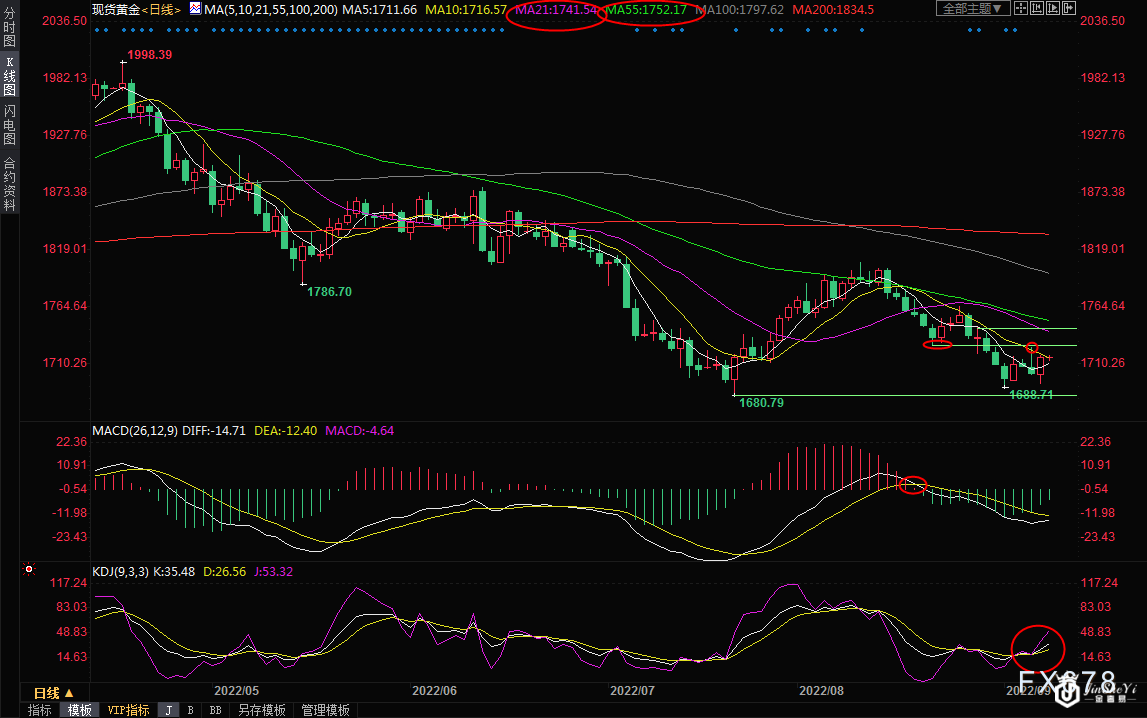Expand the 日线 period selector
This screenshot has height=718, width=1147.
tap(53, 693)
